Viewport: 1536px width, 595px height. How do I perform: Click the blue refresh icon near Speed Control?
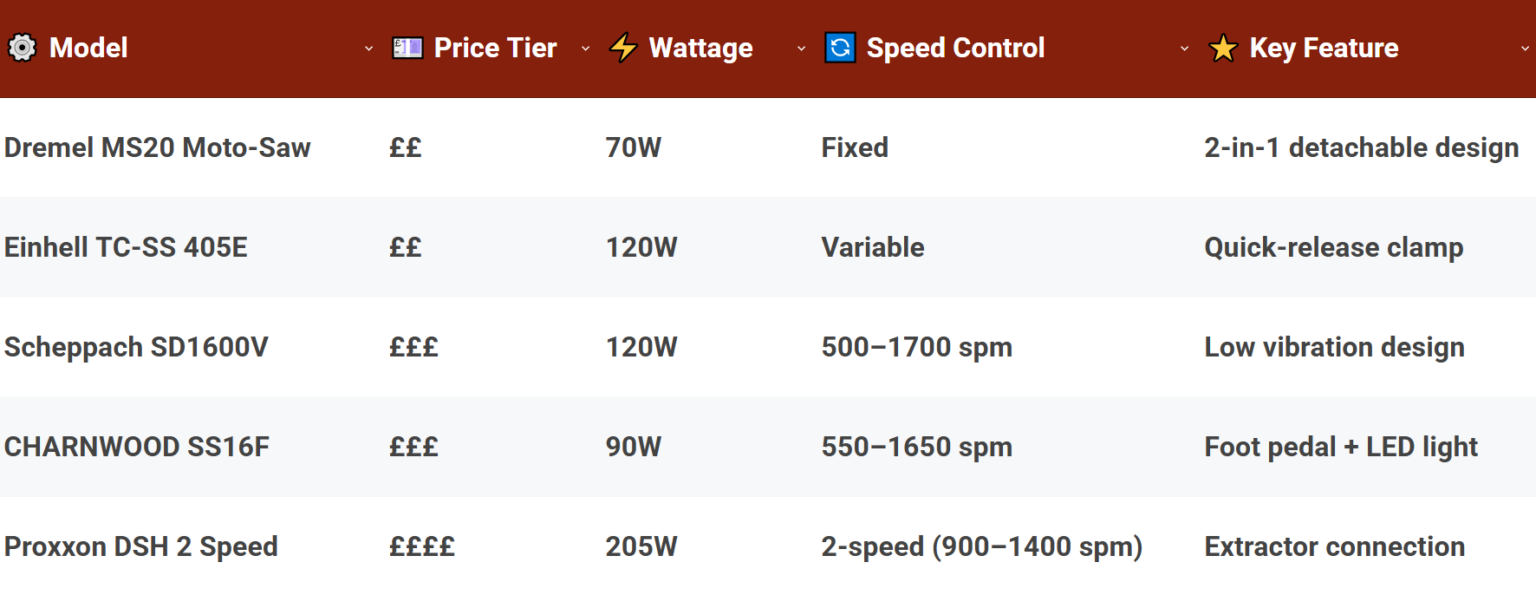(x=840, y=46)
